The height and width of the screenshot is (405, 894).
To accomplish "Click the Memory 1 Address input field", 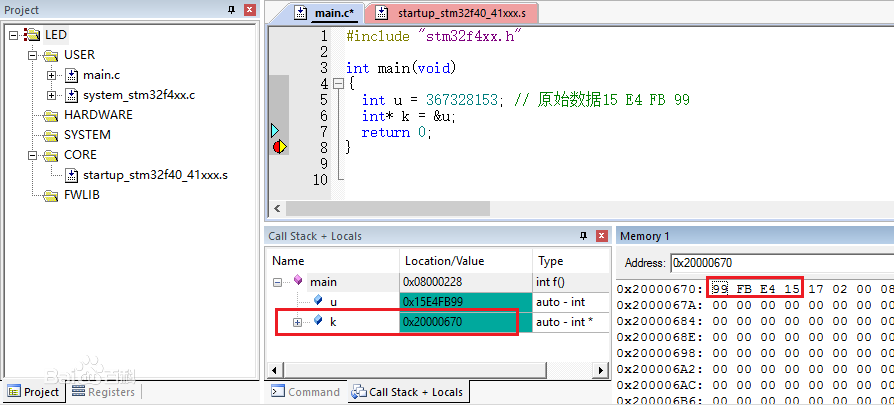I will 782,263.
